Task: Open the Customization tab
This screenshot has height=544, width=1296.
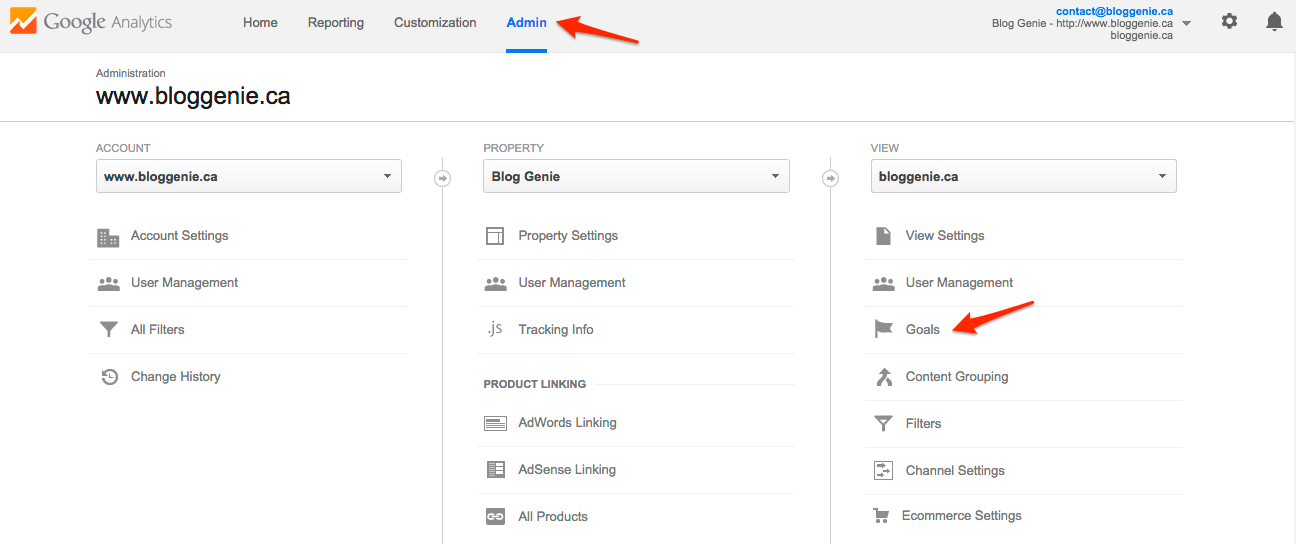Action: point(435,22)
